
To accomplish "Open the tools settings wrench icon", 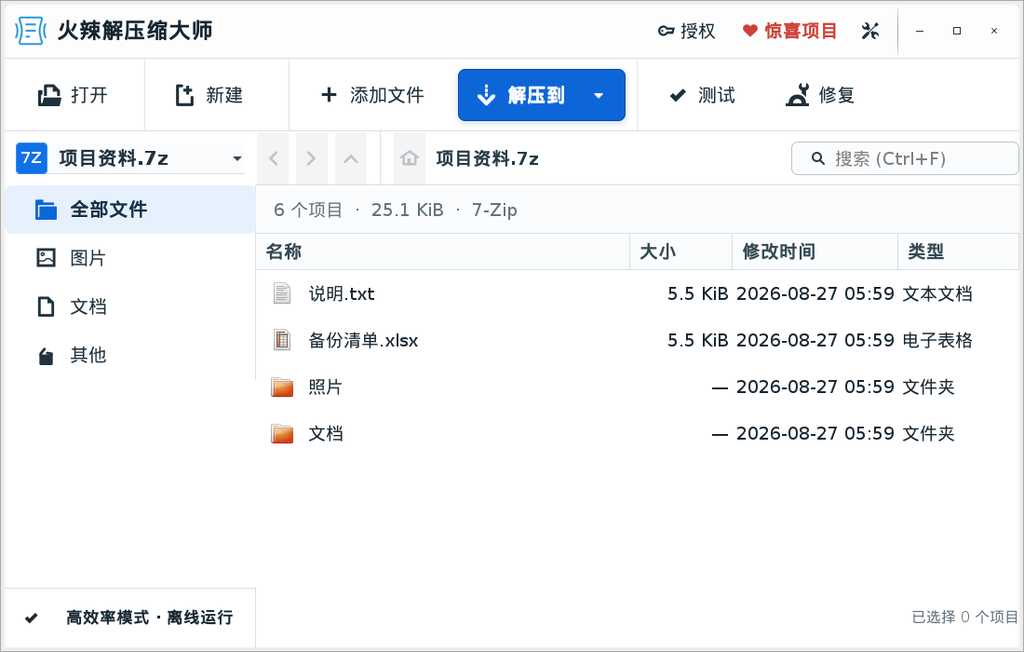I will [x=870, y=31].
